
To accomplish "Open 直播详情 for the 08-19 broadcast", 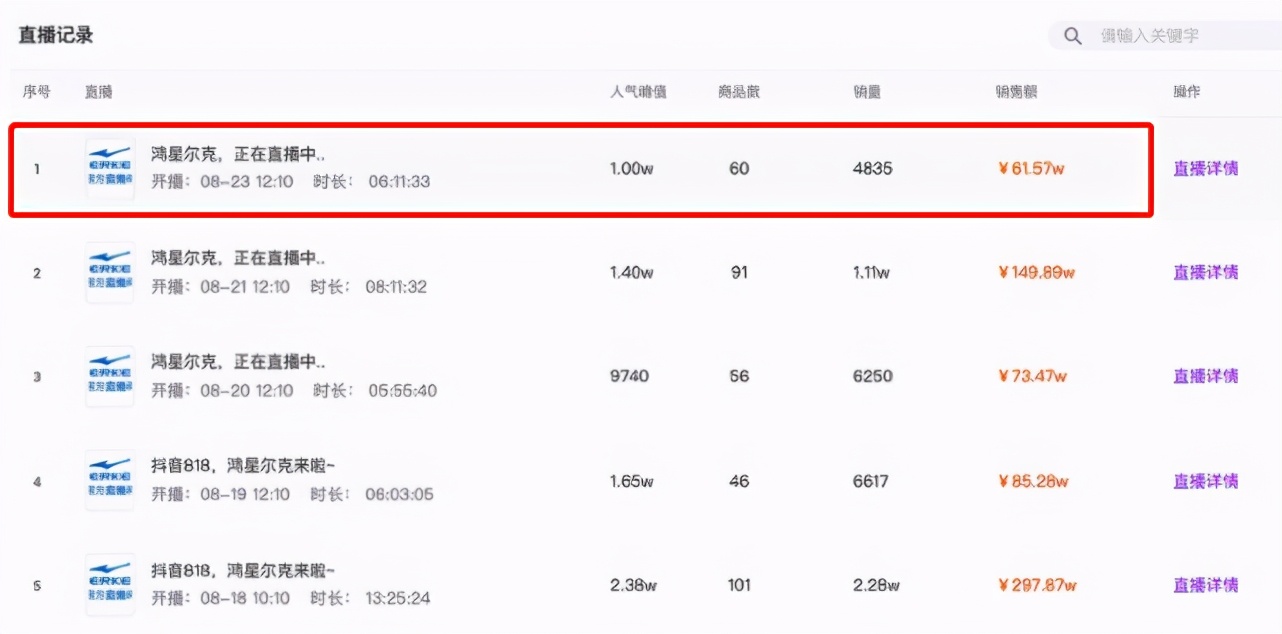I will coord(1205,481).
